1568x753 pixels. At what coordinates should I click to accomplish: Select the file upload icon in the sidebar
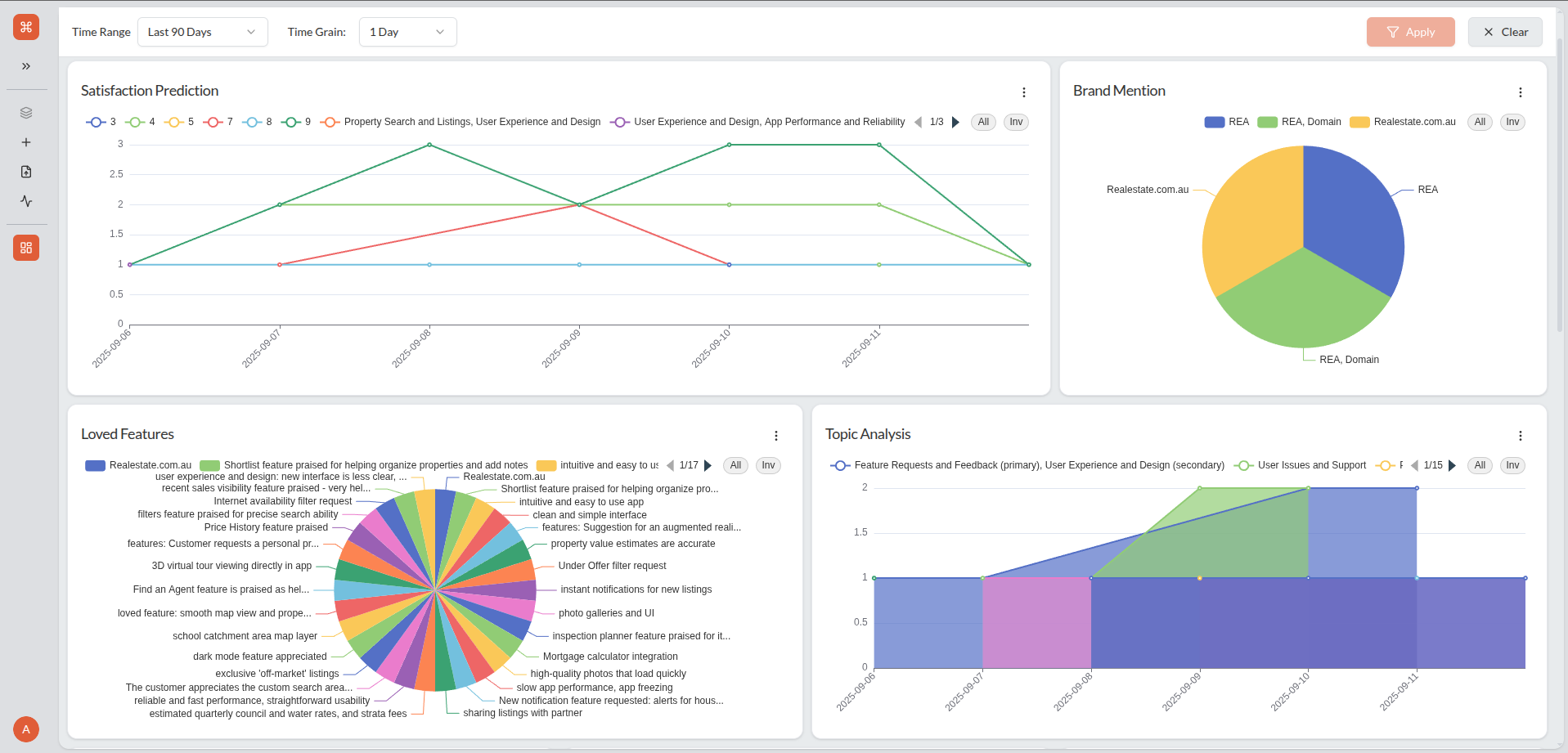point(26,171)
